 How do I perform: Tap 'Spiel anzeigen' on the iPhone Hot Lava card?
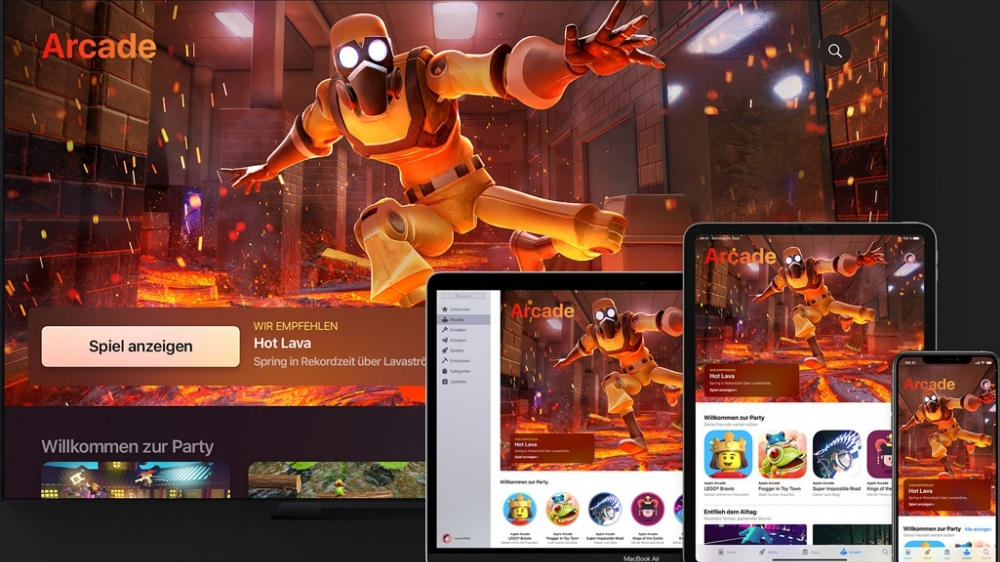click(x=921, y=504)
